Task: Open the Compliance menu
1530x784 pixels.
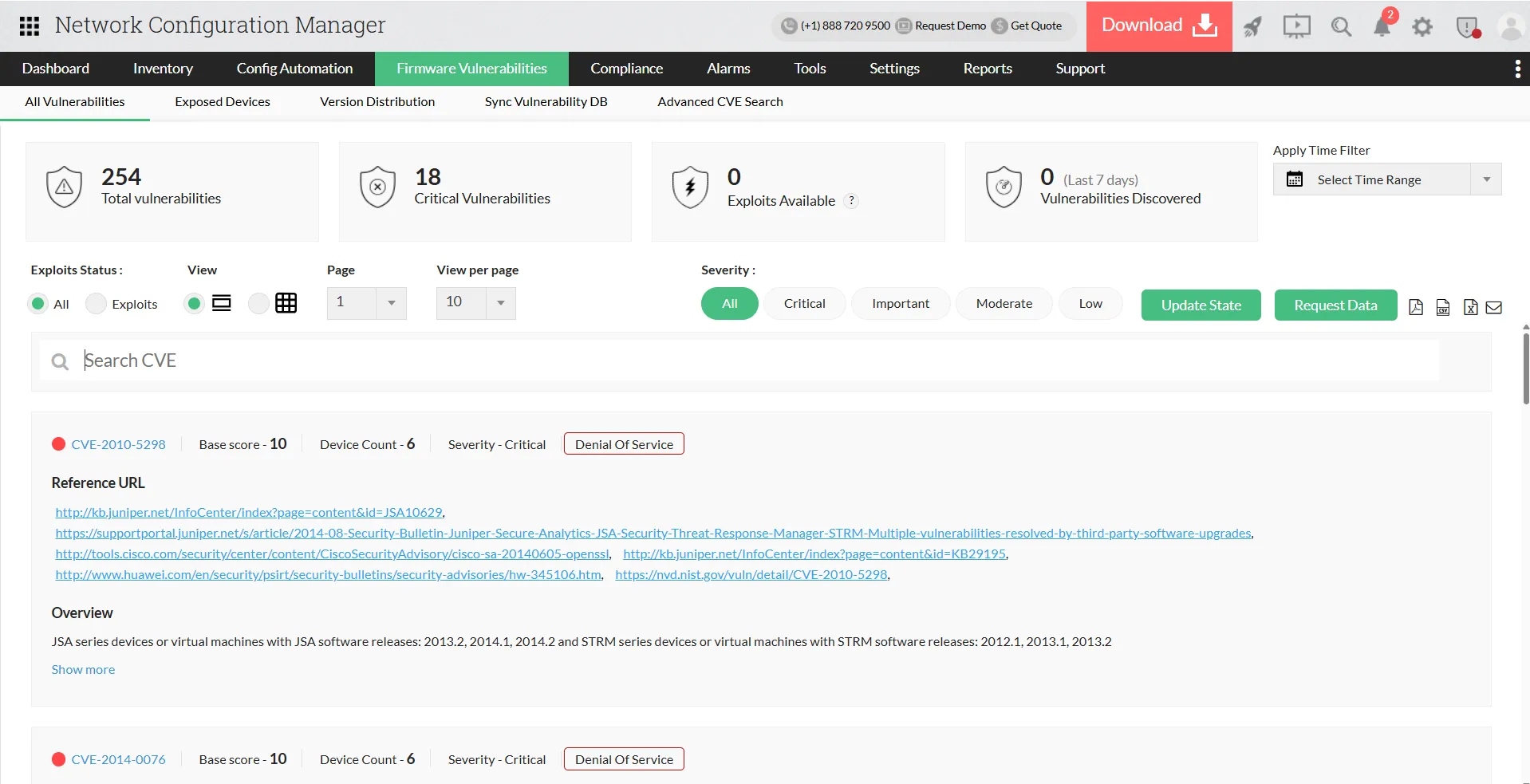Action: (627, 69)
